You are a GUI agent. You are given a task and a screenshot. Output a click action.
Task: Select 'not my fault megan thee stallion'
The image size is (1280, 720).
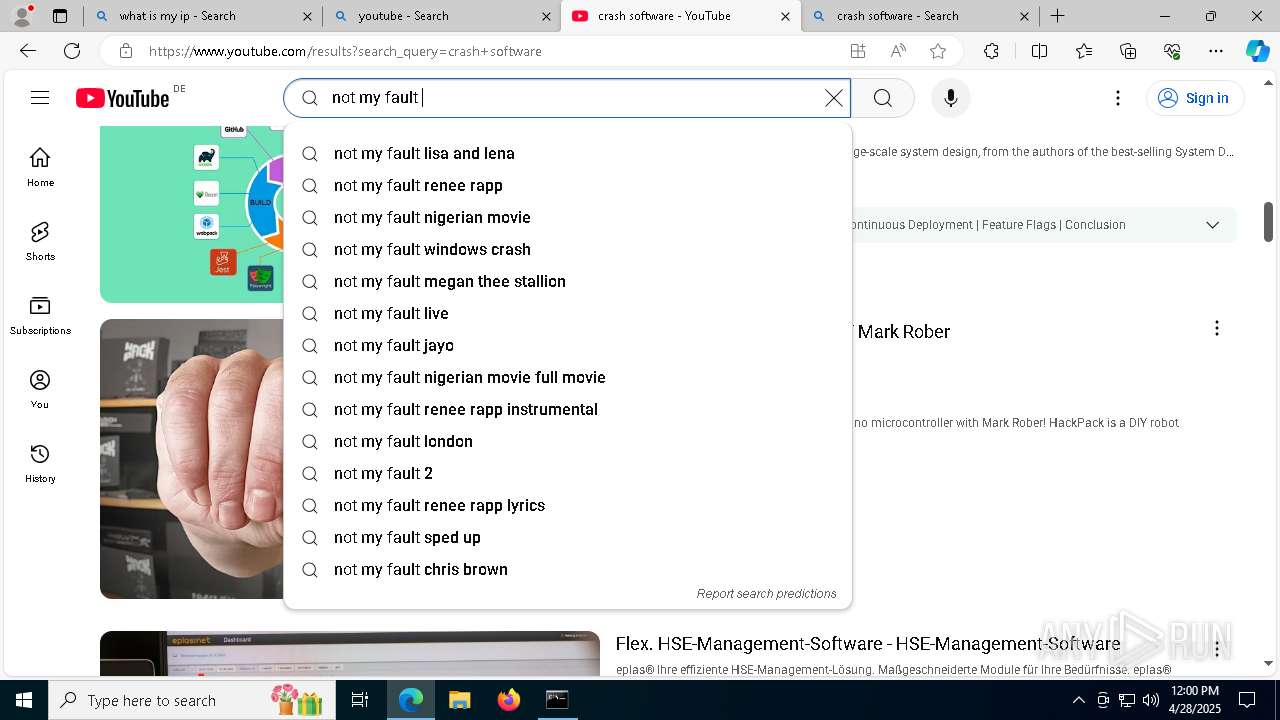(x=568, y=281)
